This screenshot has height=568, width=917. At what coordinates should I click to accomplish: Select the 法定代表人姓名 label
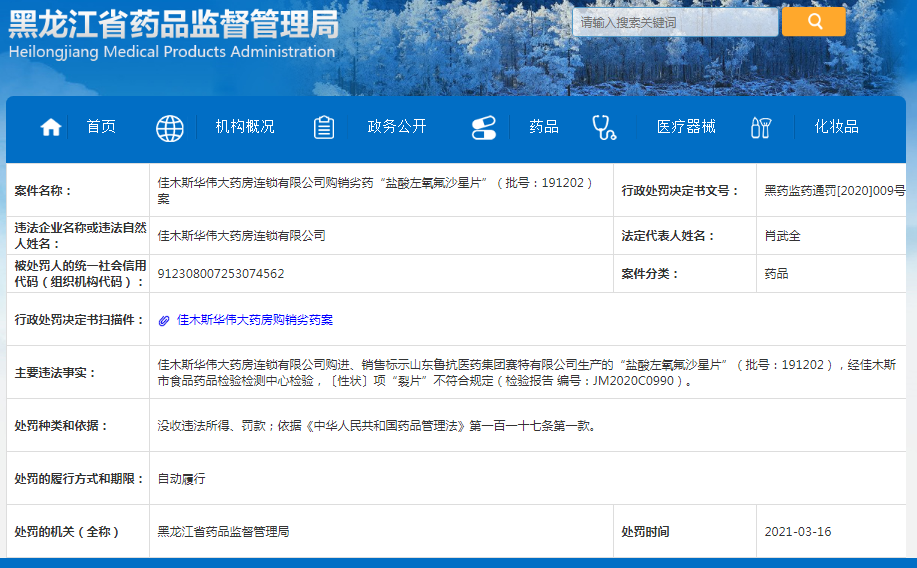pyautogui.click(x=668, y=236)
